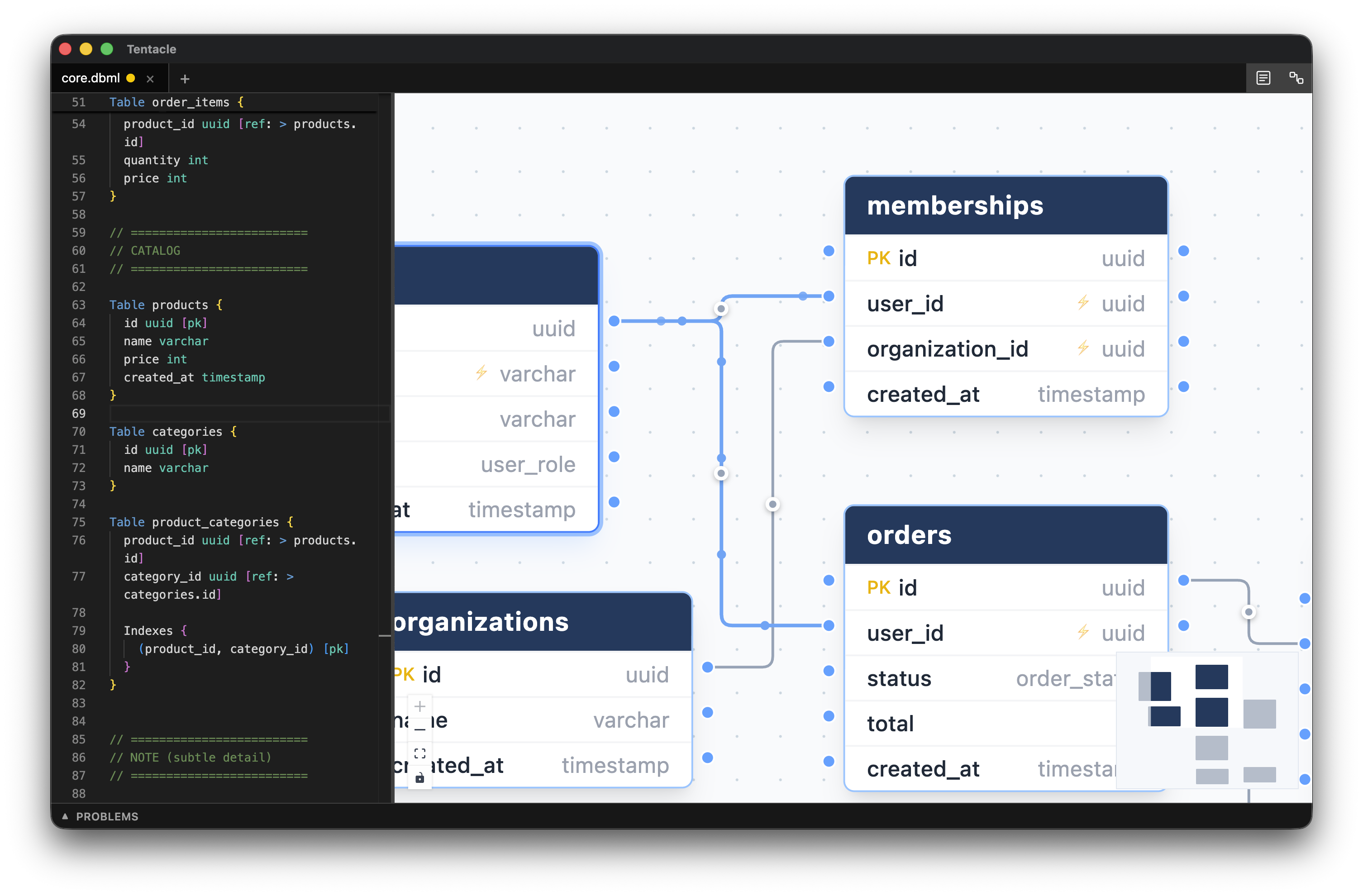Click the memberships organization_id left handle
The image size is (1363, 896).
[x=828, y=342]
